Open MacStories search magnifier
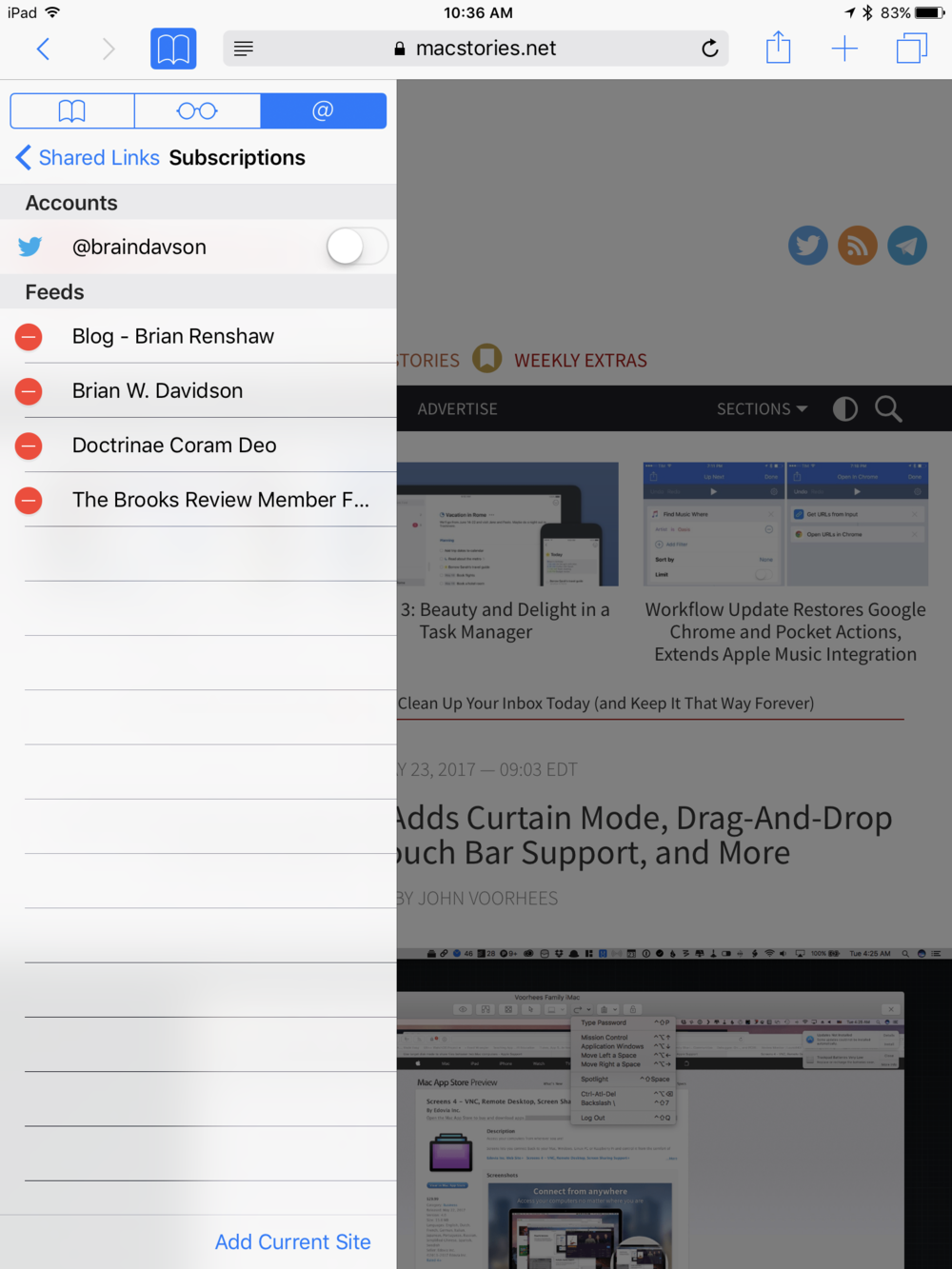Screen dimensions: 952x1269 coord(888,409)
